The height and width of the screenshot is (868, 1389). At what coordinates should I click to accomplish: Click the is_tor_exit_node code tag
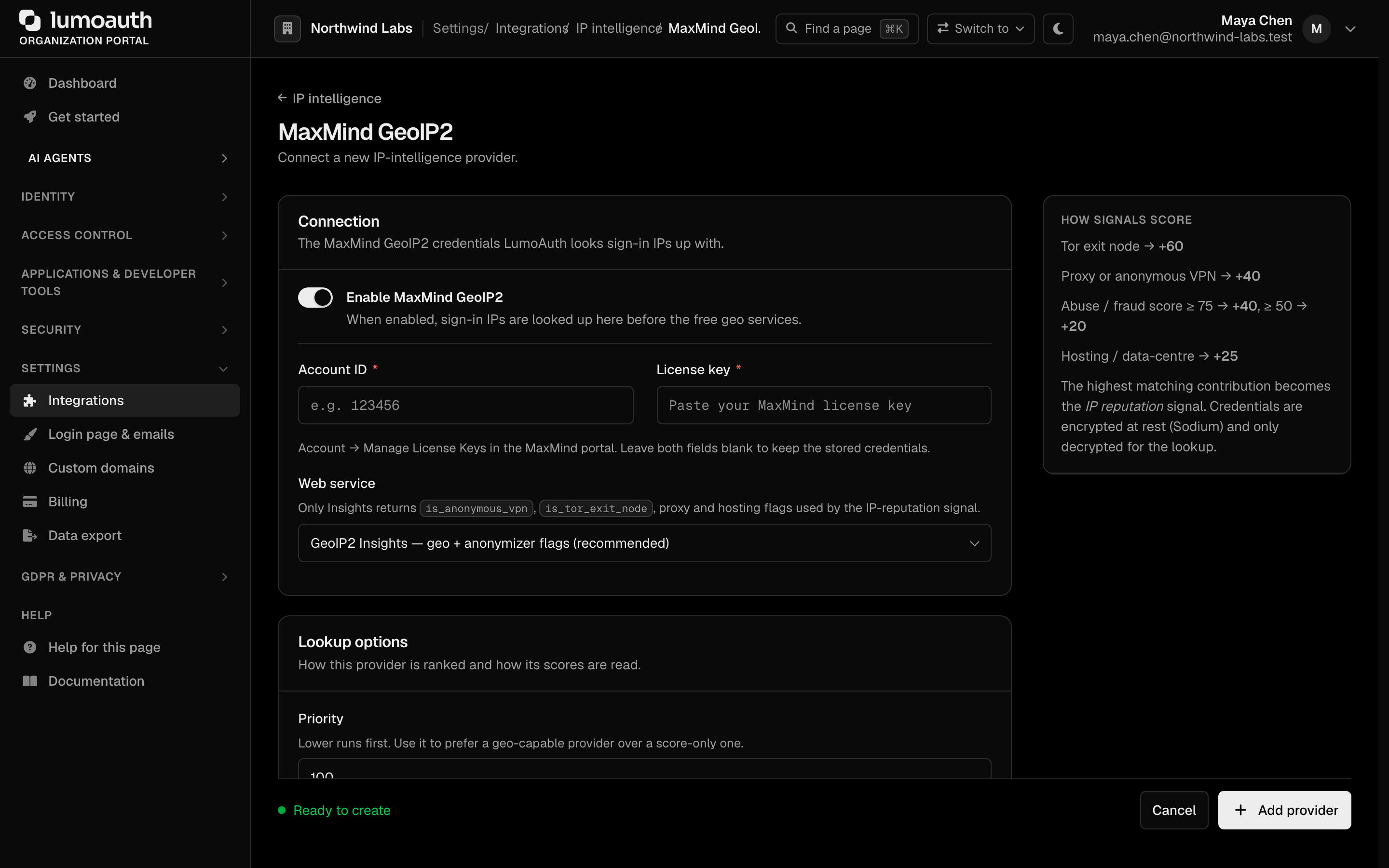[x=595, y=509]
